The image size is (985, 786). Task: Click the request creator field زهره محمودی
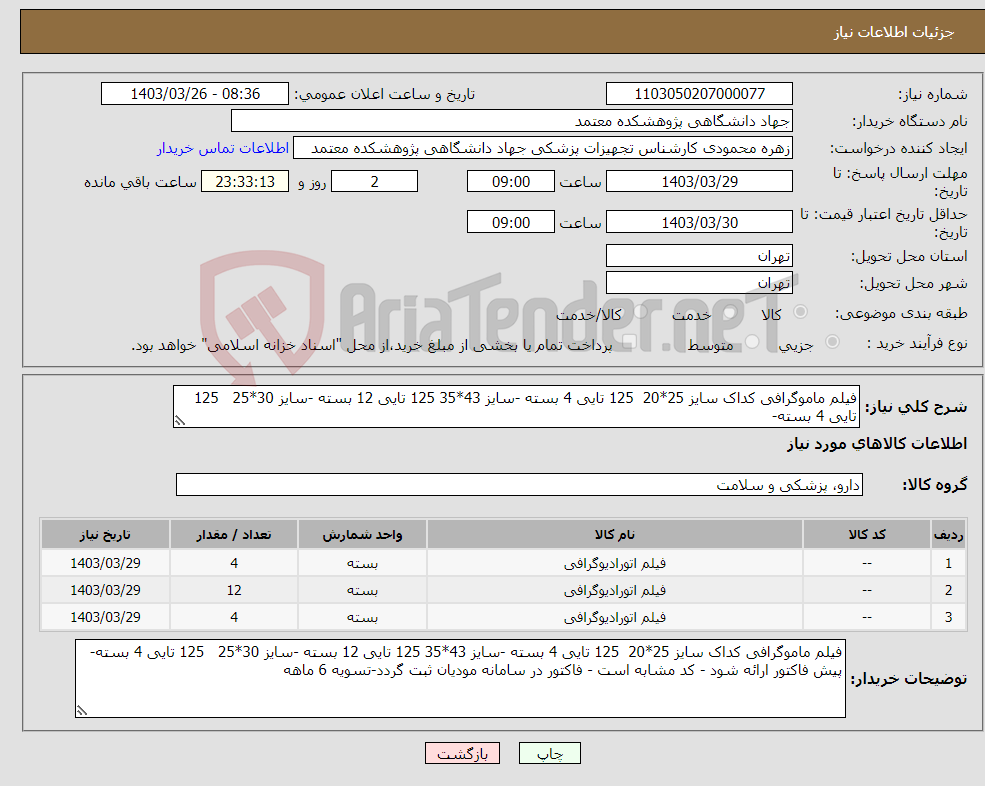[543, 148]
